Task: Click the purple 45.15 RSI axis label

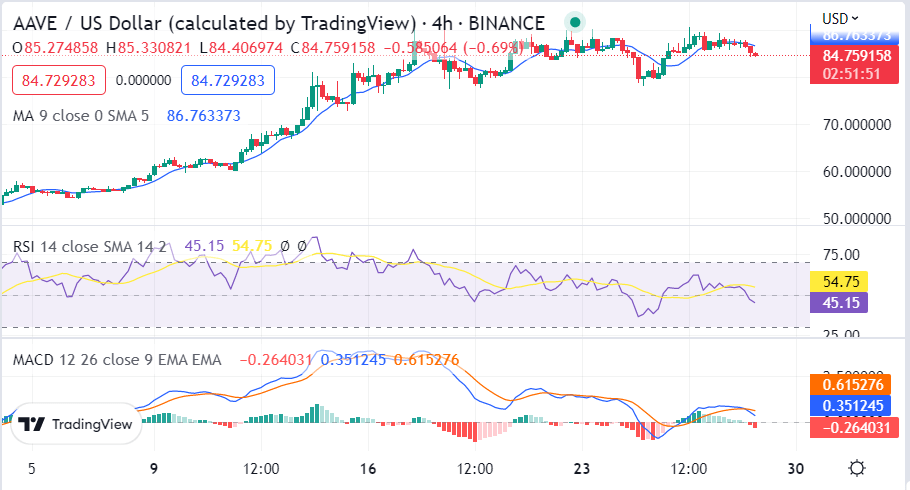Action: click(841, 302)
